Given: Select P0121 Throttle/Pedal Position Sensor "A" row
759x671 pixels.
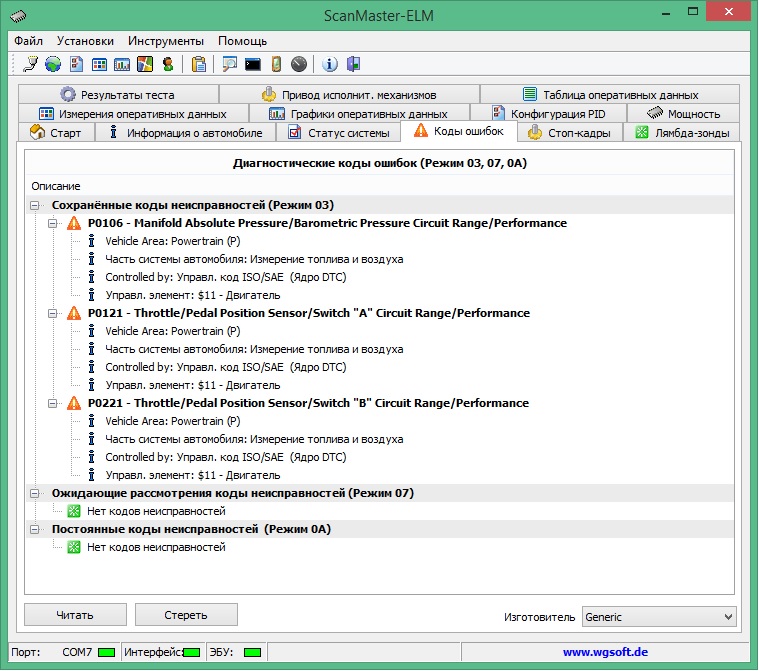Looking at the screenshot, I should point(309,313).
